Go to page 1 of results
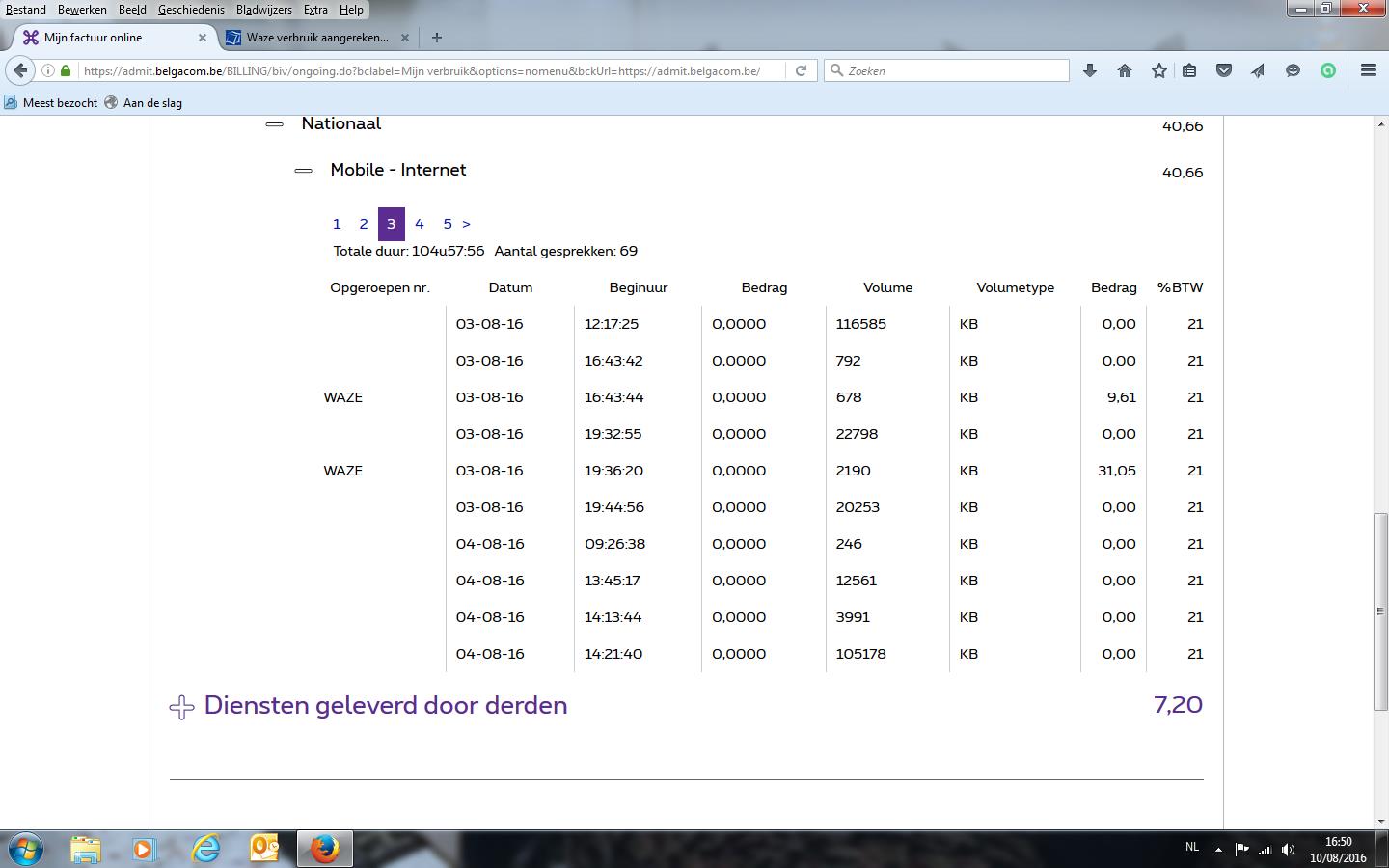Viewport: 1389px width, 868px height. click(337, 224)
